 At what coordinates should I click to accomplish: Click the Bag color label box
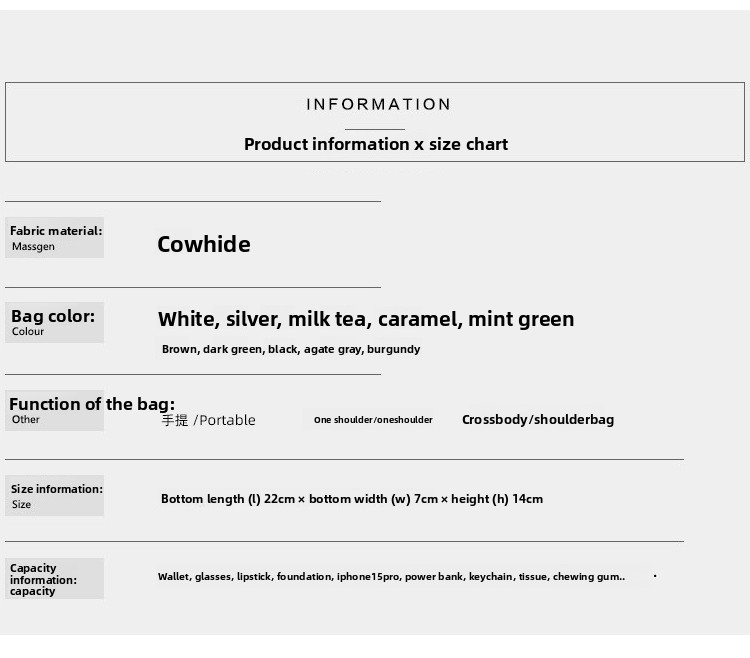click(x=55, y=322)
